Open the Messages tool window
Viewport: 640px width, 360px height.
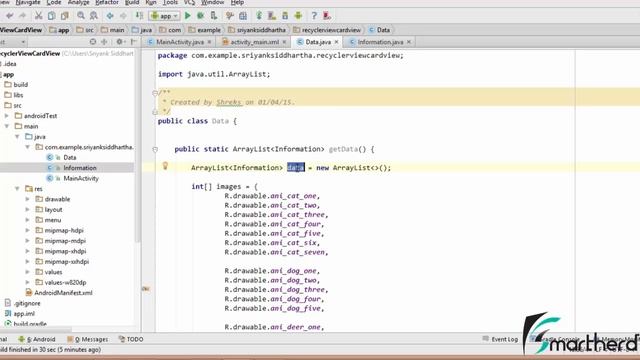point(88,339)
